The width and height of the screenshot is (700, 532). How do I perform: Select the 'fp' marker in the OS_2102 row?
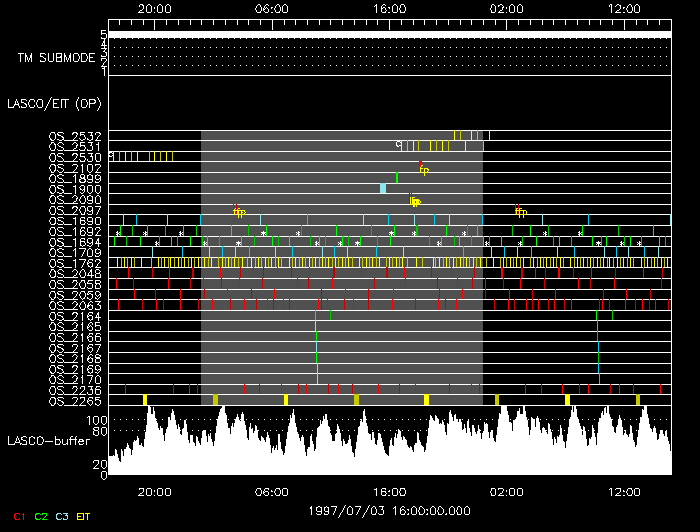tap(424, 169)
